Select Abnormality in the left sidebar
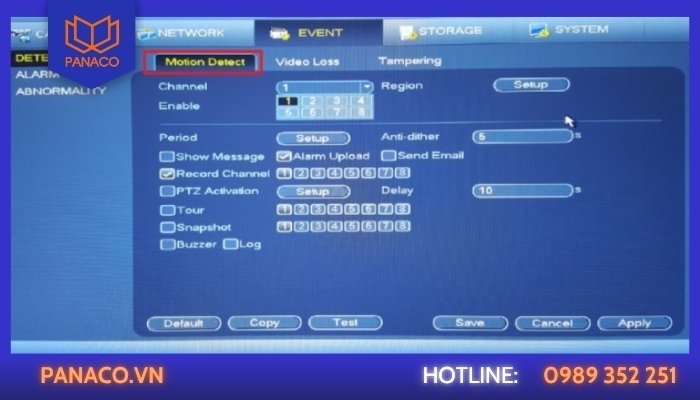The image size is (700, 400). tap(60, 91)
